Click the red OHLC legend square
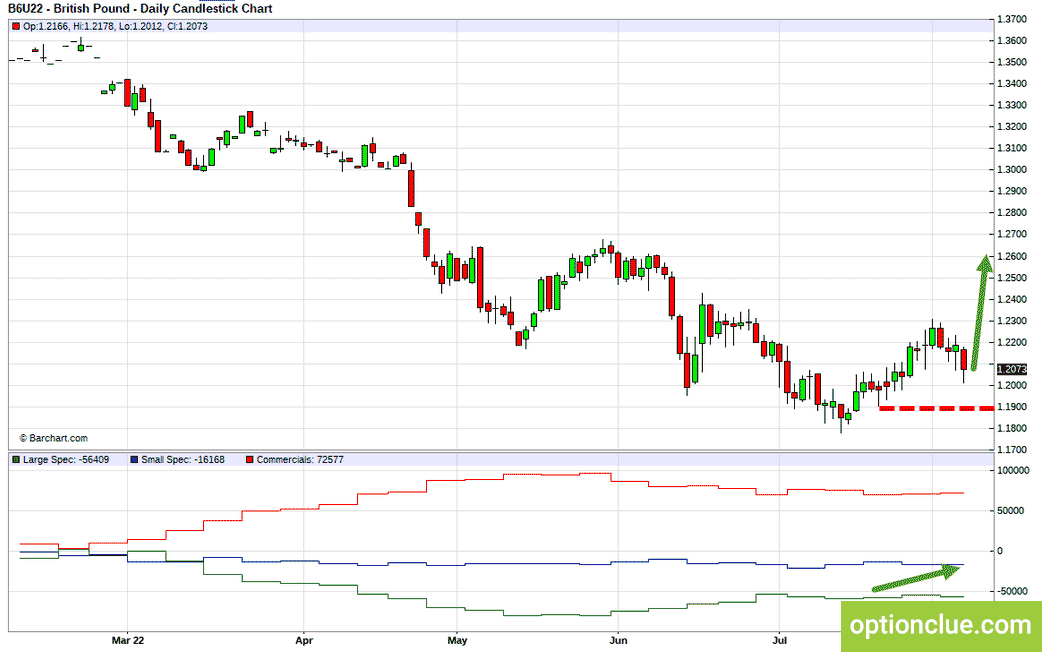 pos(16,27)
